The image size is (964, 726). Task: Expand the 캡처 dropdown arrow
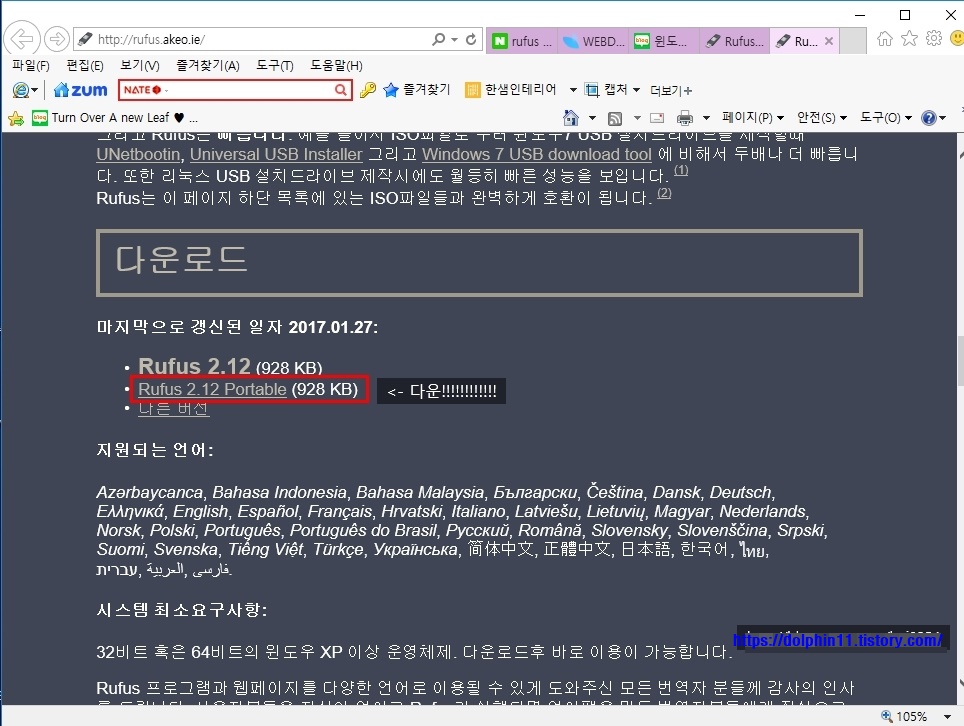(636, 90)
